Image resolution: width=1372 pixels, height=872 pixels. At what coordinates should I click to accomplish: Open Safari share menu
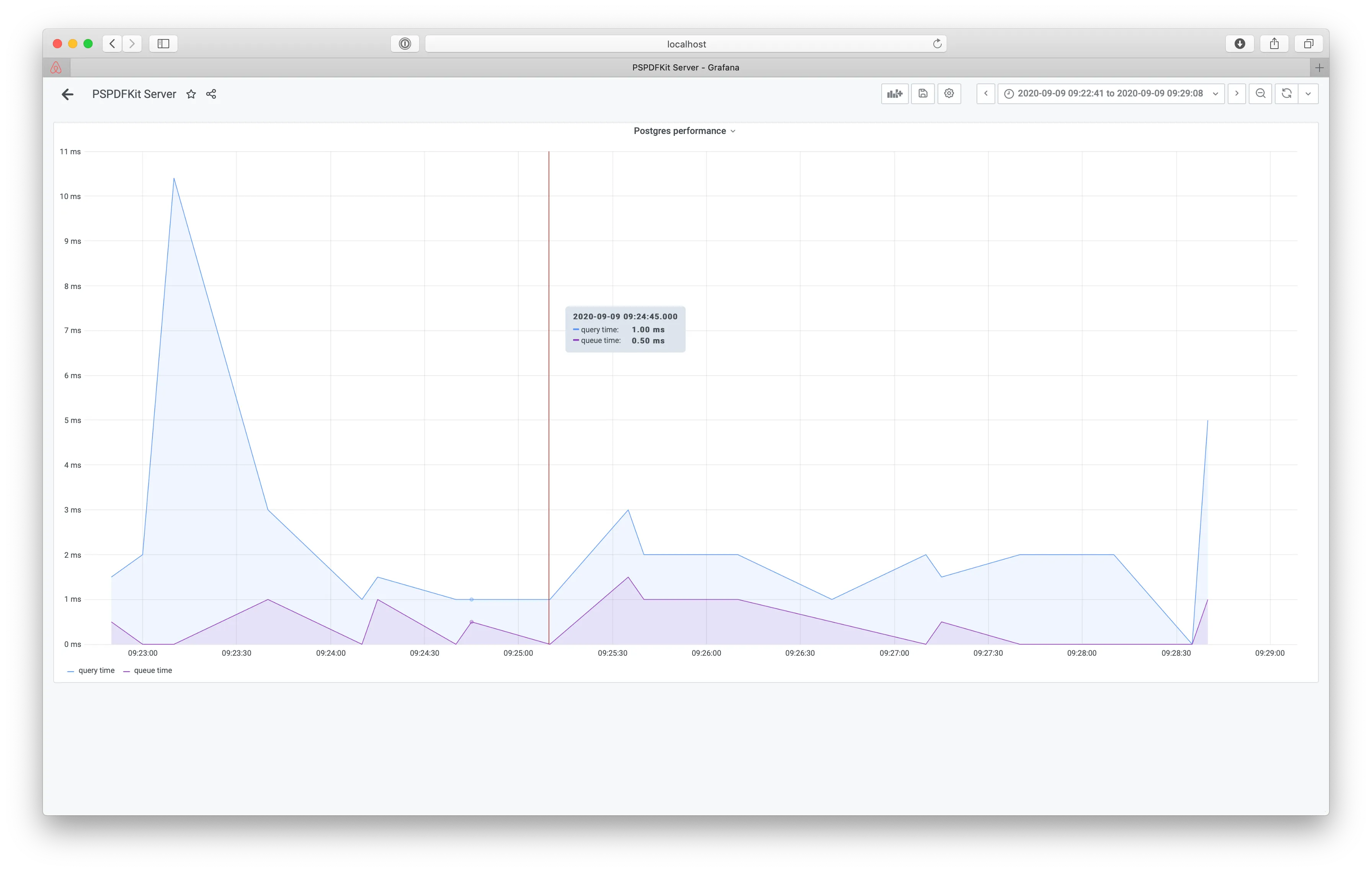click(1274, 44)
